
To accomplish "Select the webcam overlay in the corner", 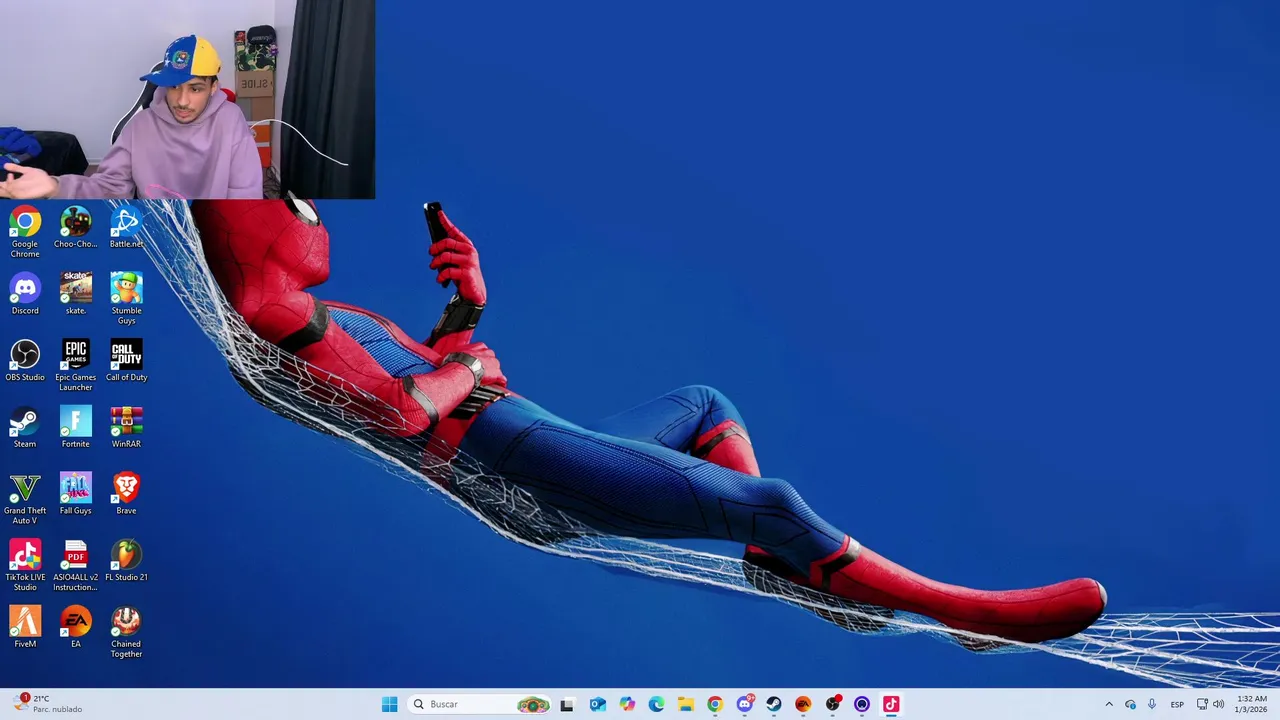I will pyautogui.click(x=187, y=100).
